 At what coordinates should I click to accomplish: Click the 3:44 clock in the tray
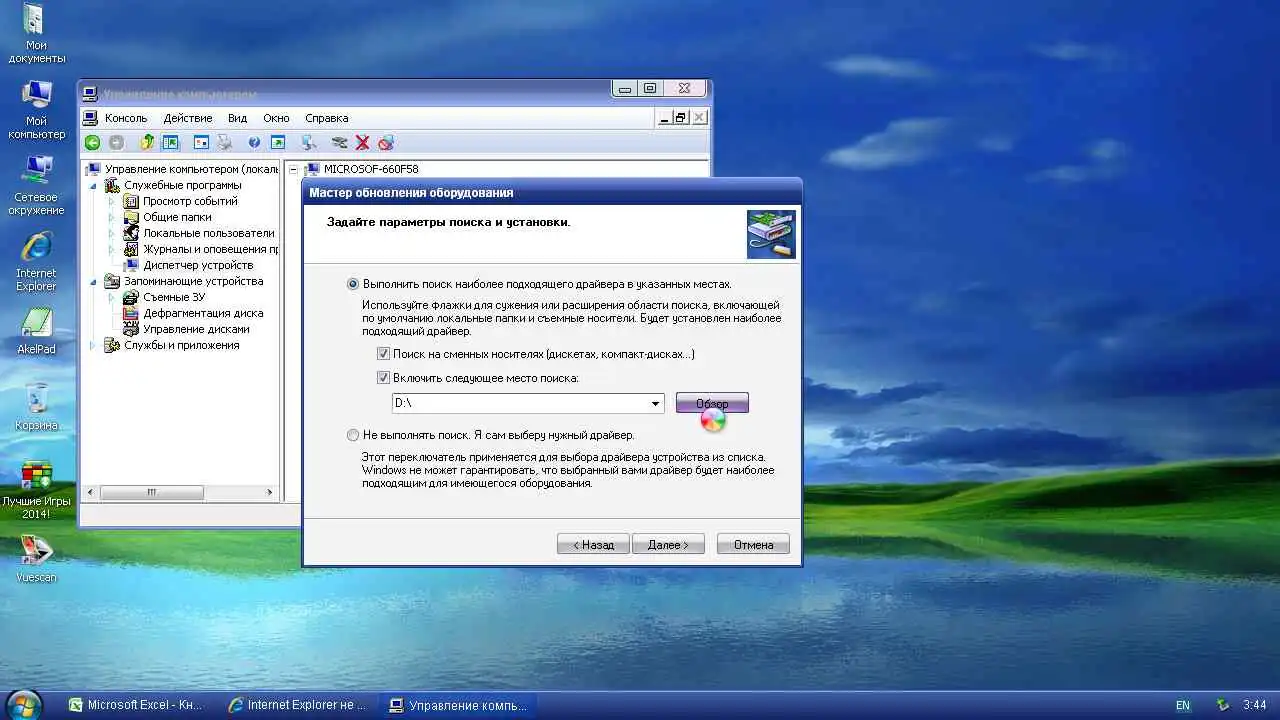1255,705
